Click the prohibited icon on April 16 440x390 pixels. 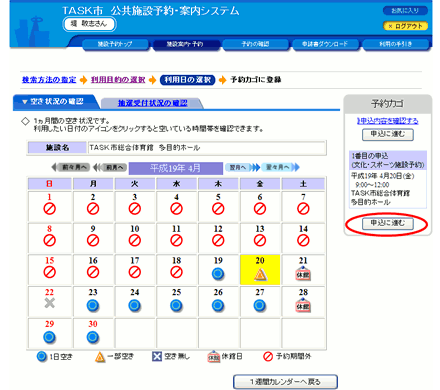click(x=93, y=272)
